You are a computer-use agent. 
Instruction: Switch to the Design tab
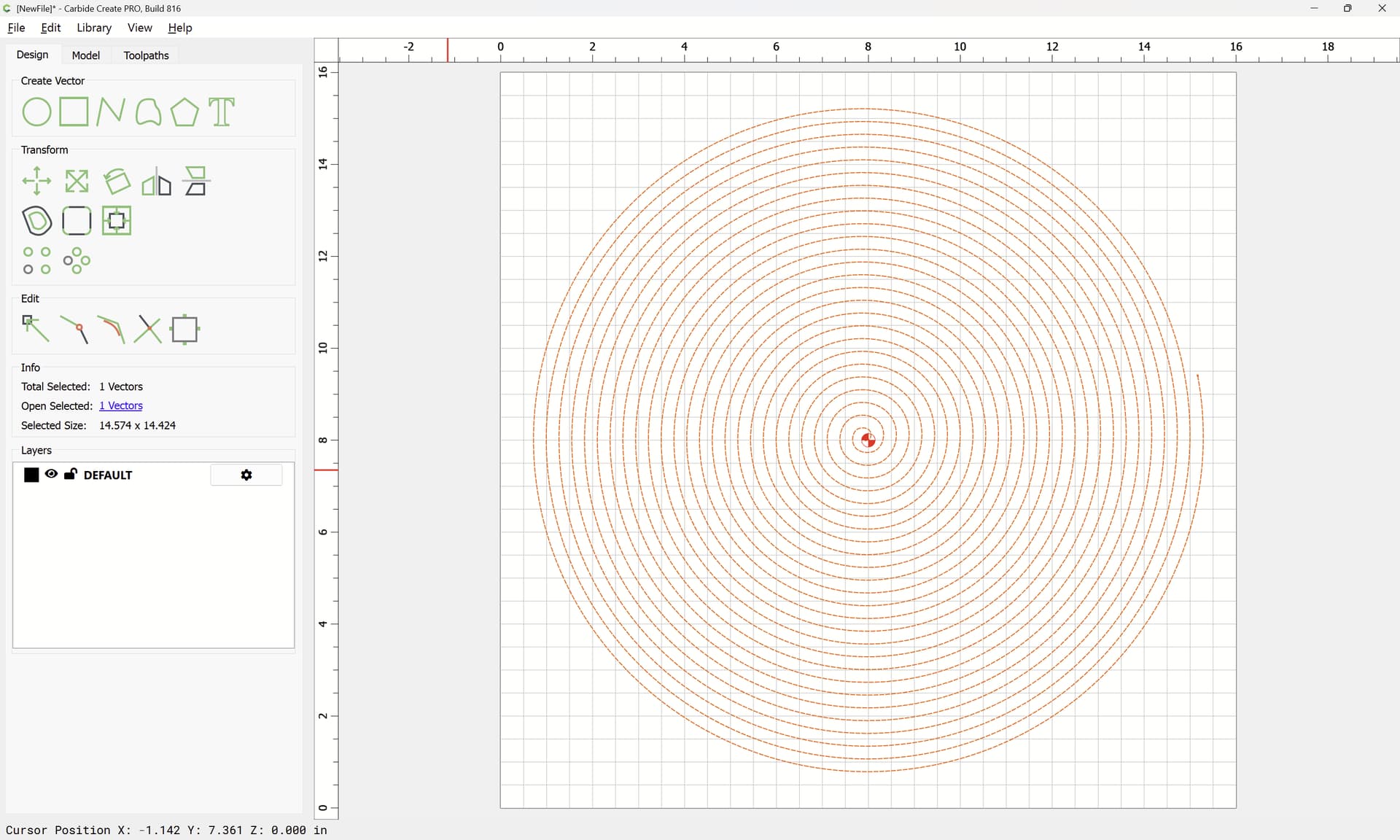32,55
